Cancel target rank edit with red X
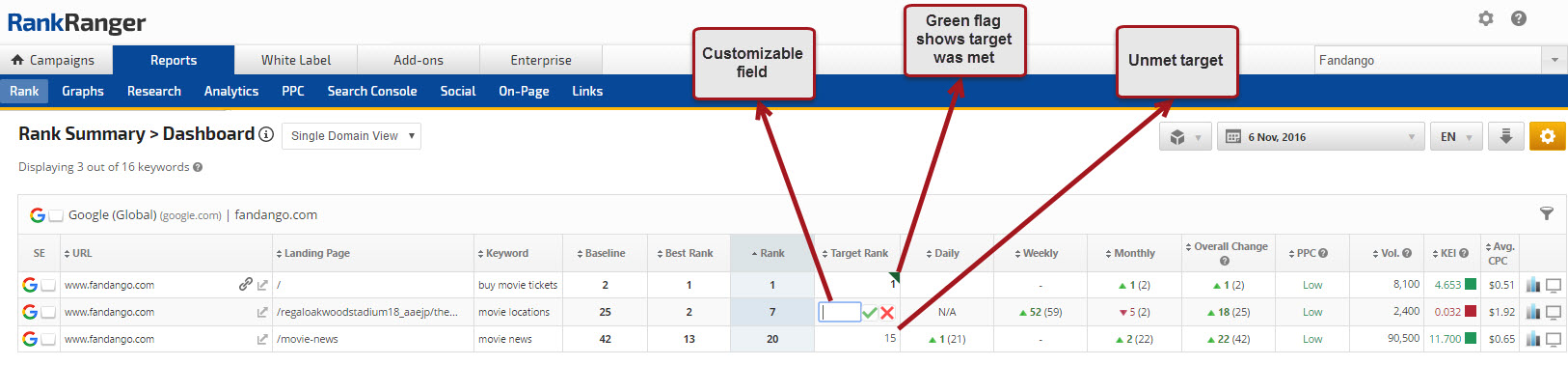The image size is (1568, 365). (x=887, y=313)
